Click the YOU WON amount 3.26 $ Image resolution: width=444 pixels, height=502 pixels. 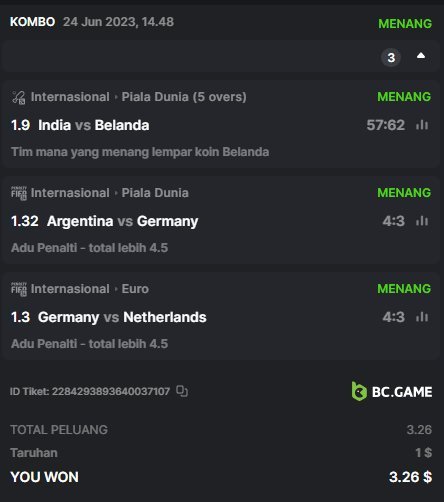click(x=410, y=477)
